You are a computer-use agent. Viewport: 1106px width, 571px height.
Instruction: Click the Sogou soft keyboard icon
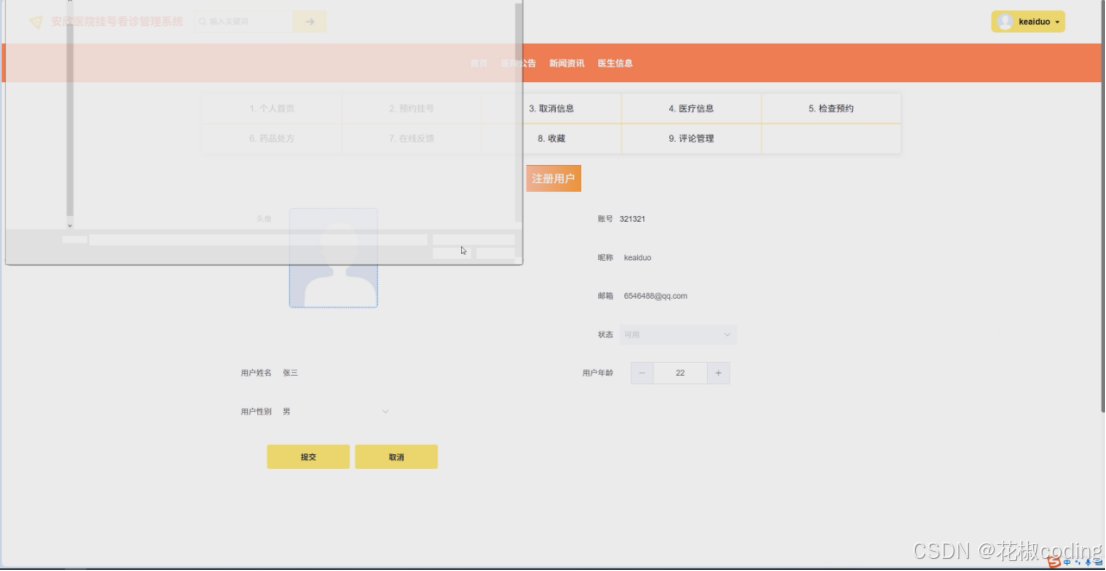[1098, 562]
